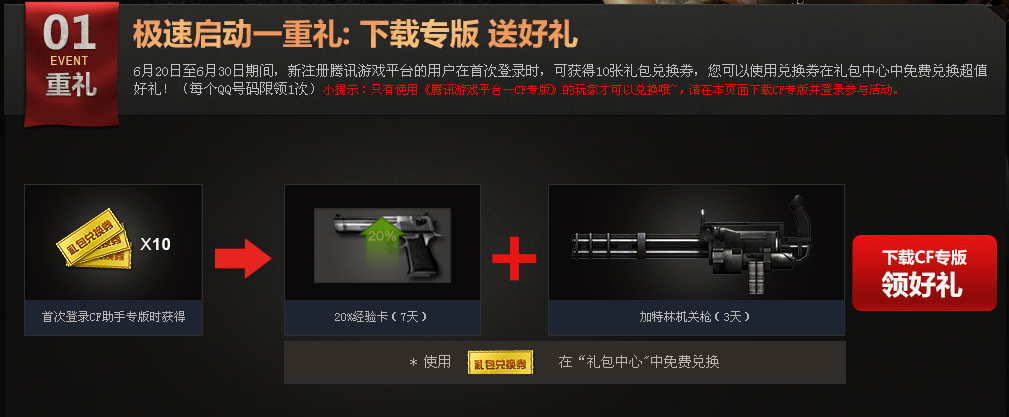This screenshot has width=1009, height=417.
Task: Select the Gatling machine gun image
Action: (x=696, y=244)
